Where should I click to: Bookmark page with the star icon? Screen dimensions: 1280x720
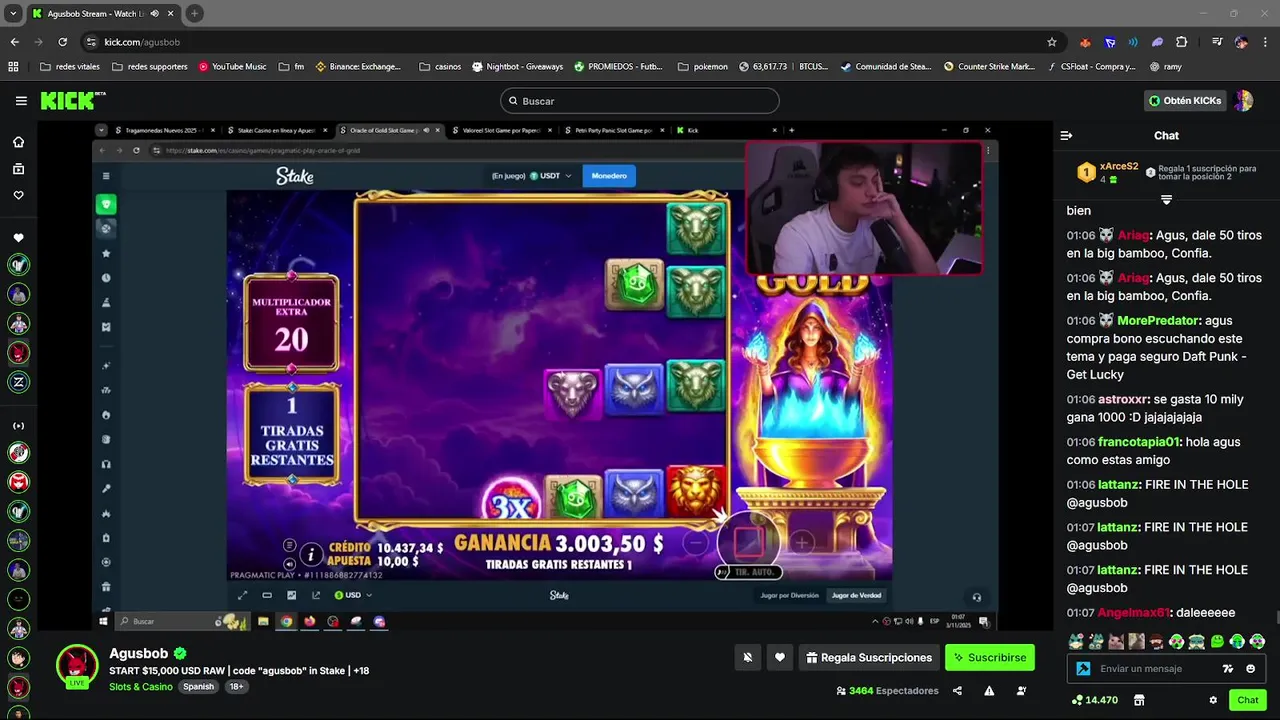(x=1051, y=42)
